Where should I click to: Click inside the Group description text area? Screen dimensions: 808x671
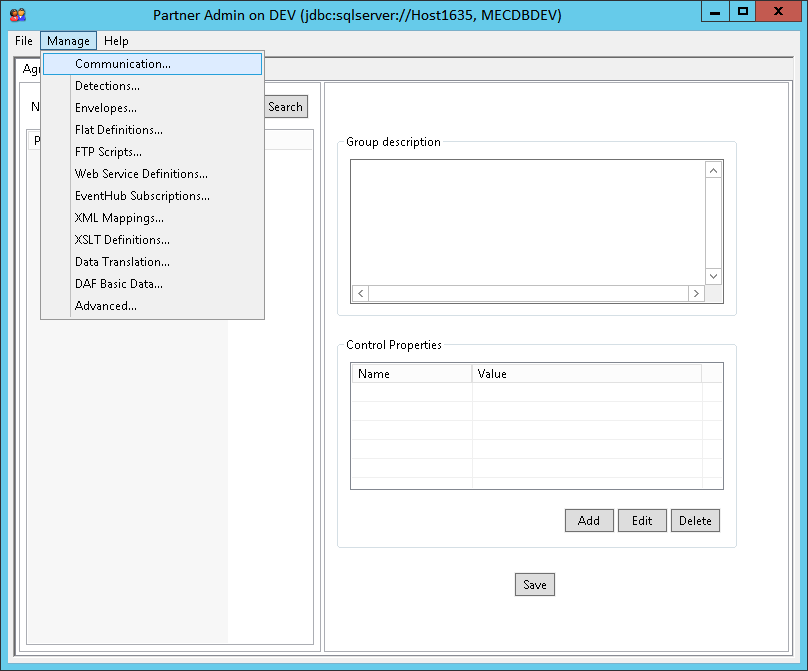(527, 222)
